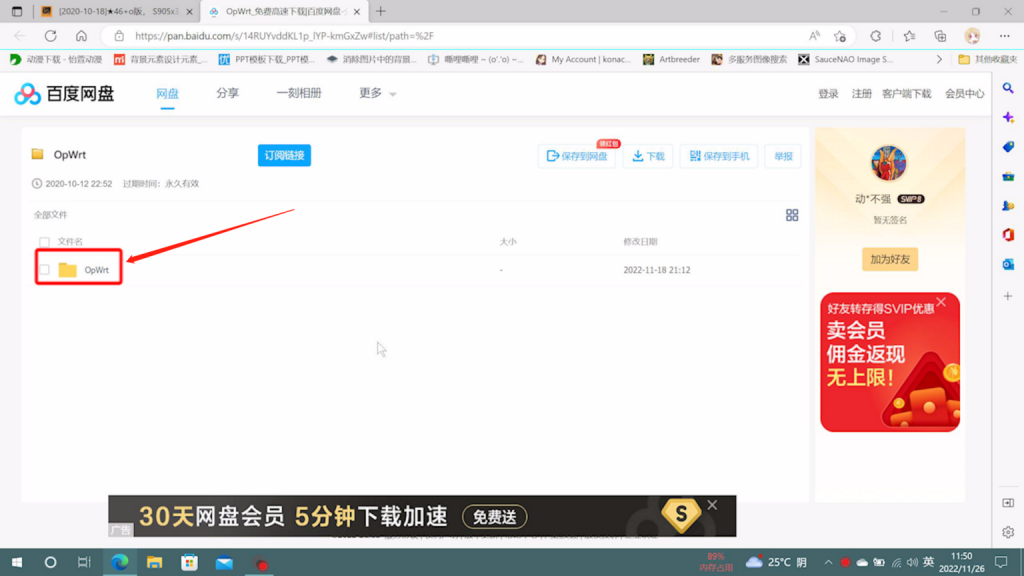Go back to previous page
1024x576 pixels.
(x=20, y=36)
